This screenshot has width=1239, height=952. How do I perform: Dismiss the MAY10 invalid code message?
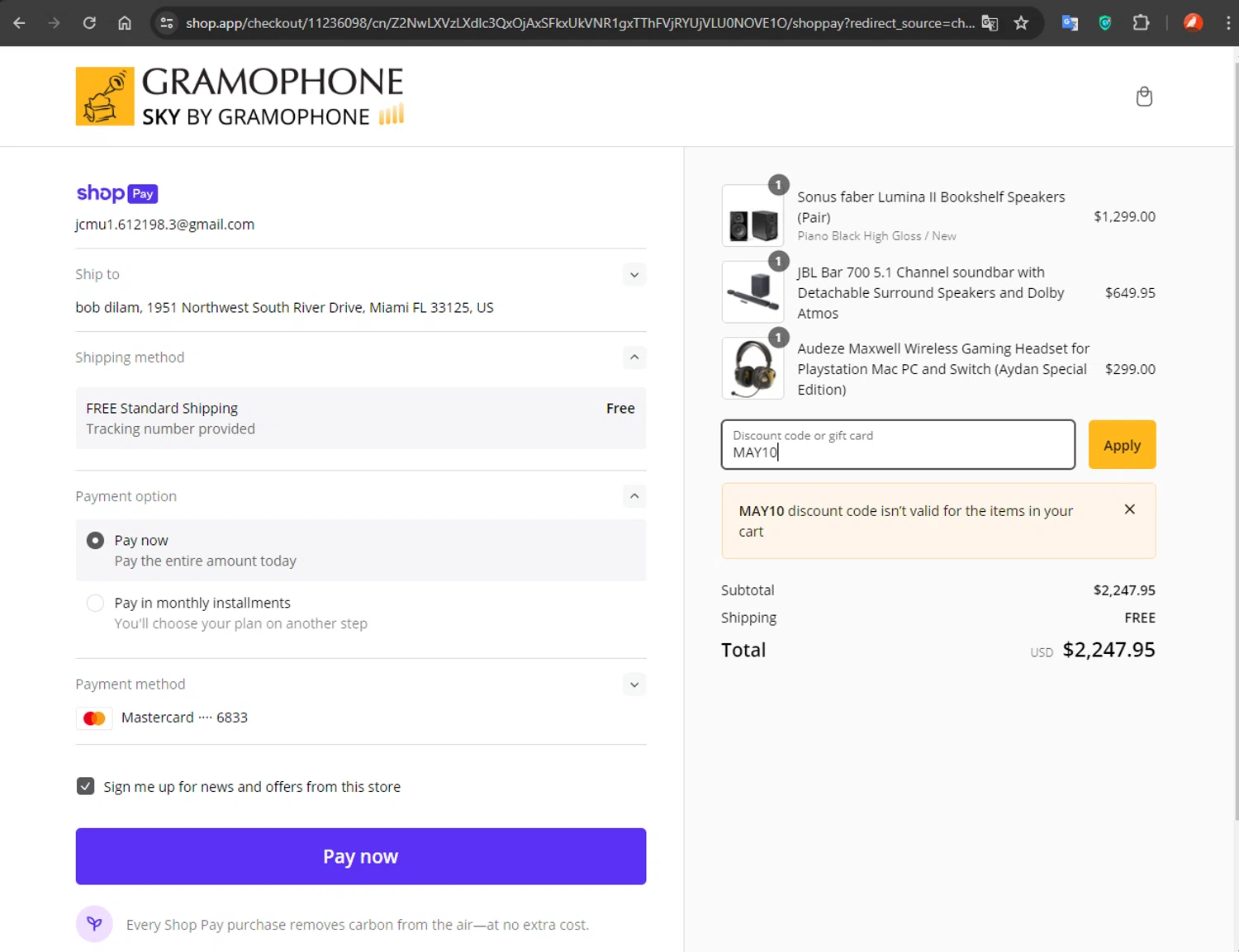tap(1129, 509)
